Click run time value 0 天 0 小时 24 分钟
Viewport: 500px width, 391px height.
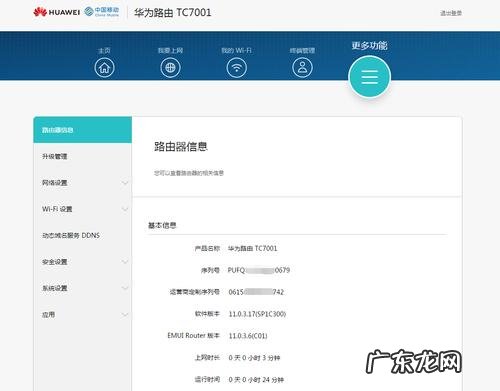[256, 380]
